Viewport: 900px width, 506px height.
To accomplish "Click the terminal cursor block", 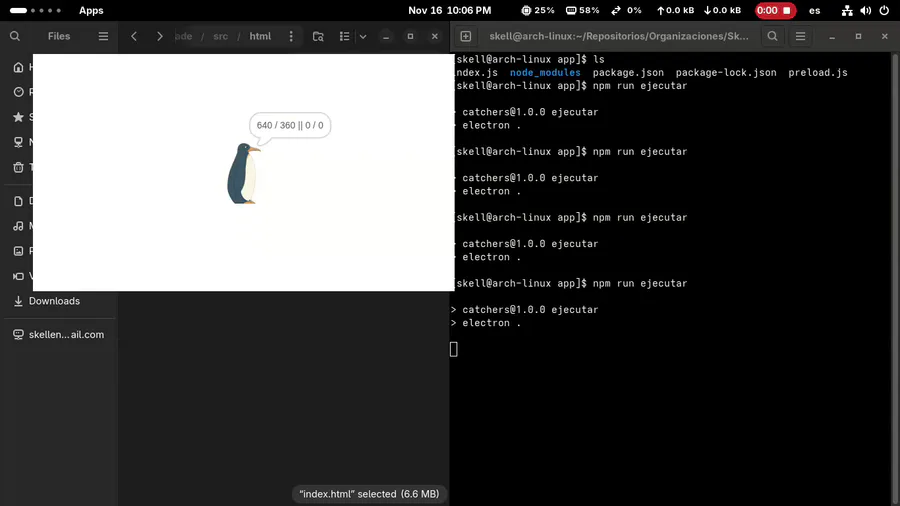I will tap(453, 349).
